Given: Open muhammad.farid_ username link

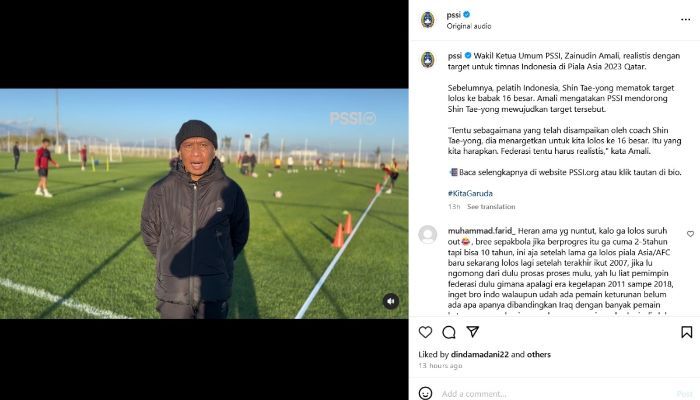Looking at the screenshot, I should pos(482,231).
